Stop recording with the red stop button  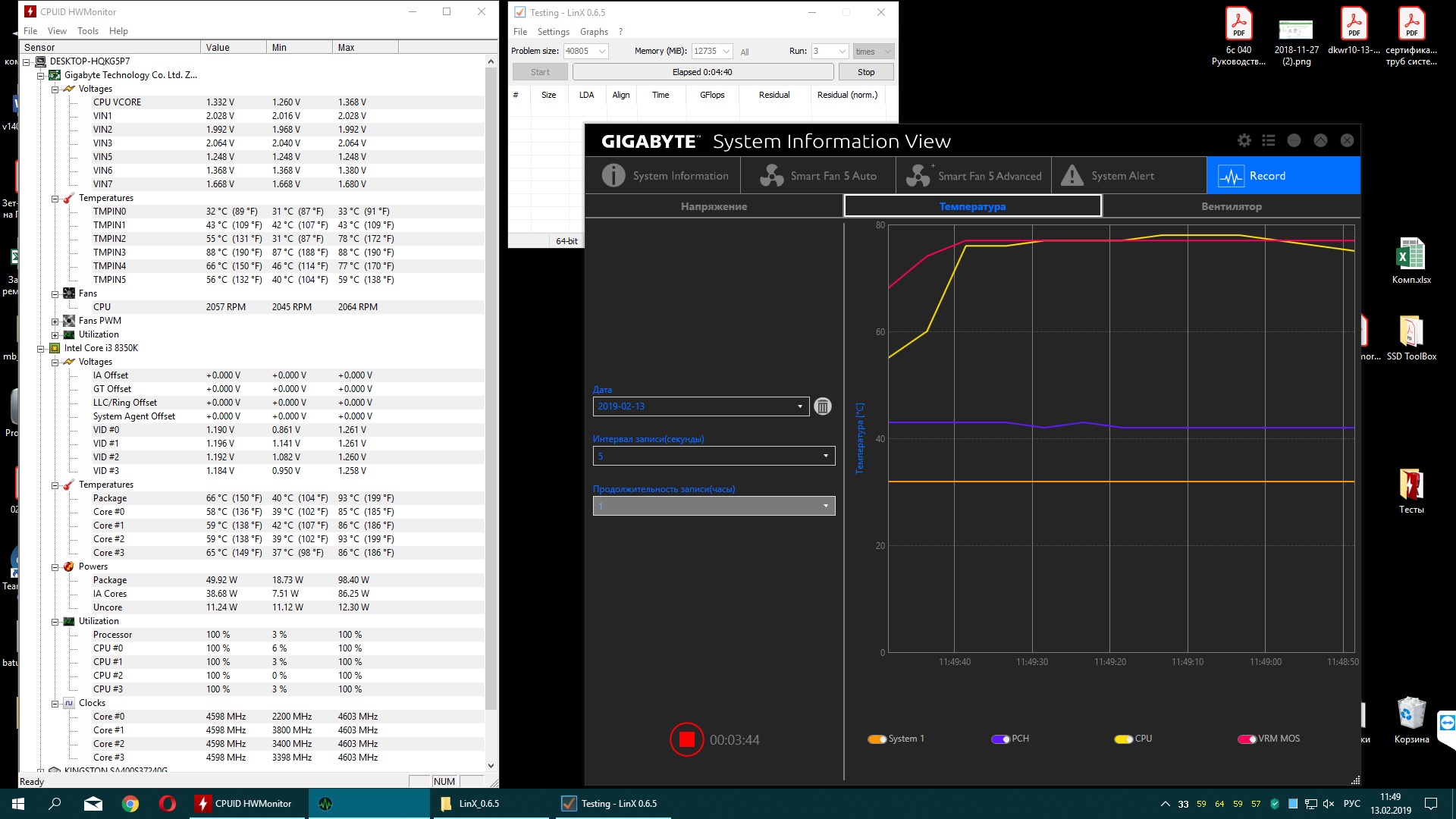coord(686,739)
